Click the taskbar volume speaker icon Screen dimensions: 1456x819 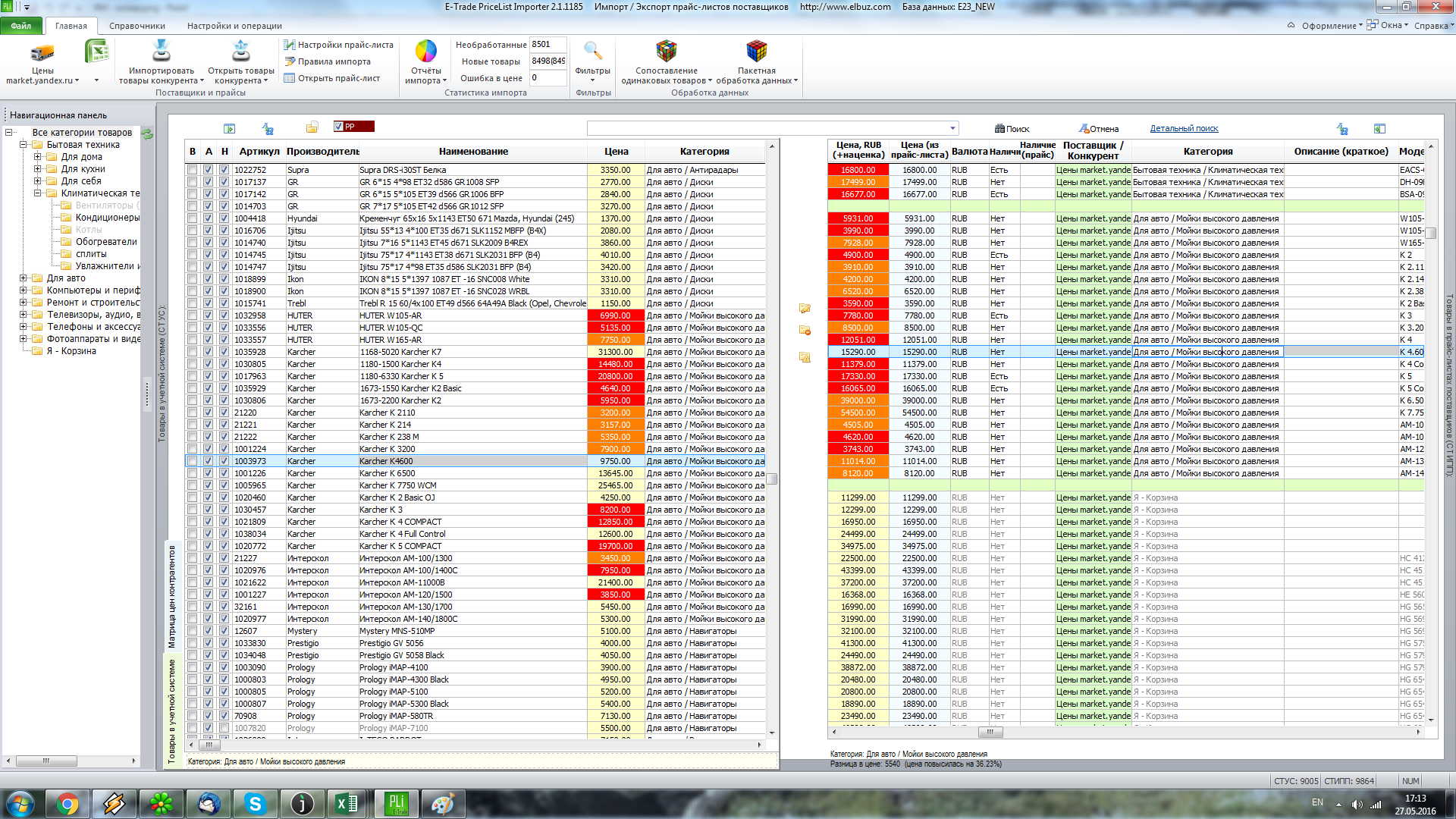point(1357,804)
